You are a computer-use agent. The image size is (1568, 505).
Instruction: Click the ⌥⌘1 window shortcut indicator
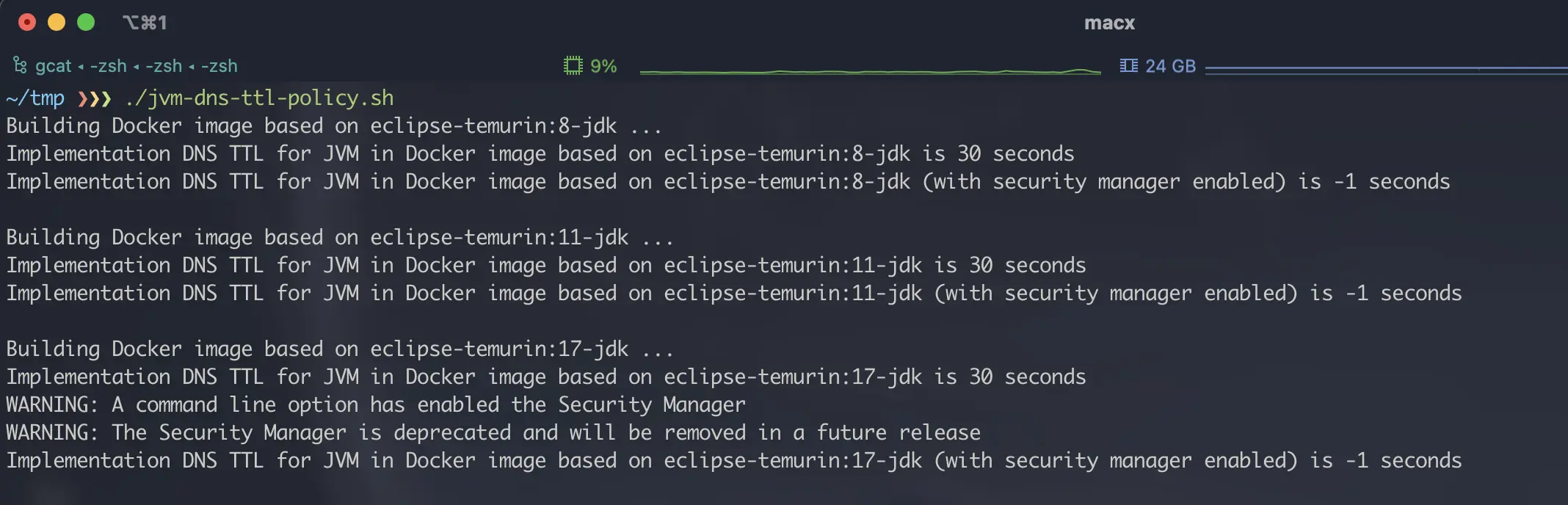click(145, 23)
